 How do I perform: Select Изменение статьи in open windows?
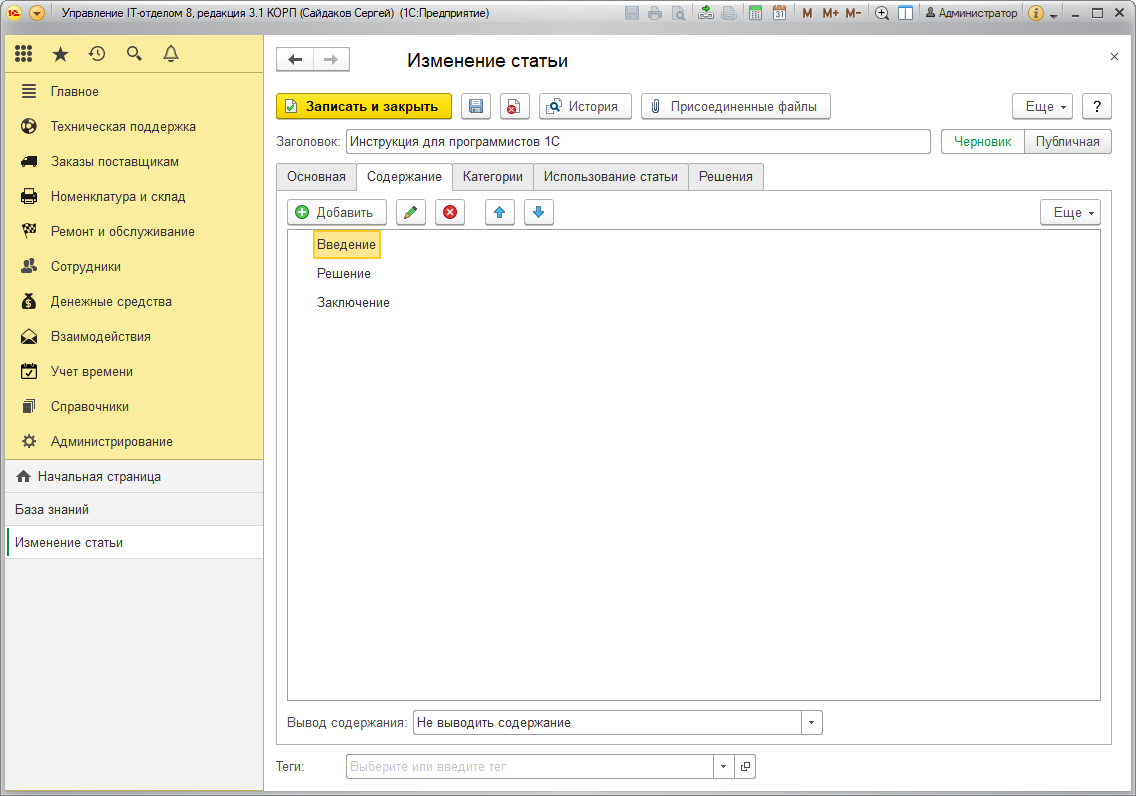click(x=134, y=542)
